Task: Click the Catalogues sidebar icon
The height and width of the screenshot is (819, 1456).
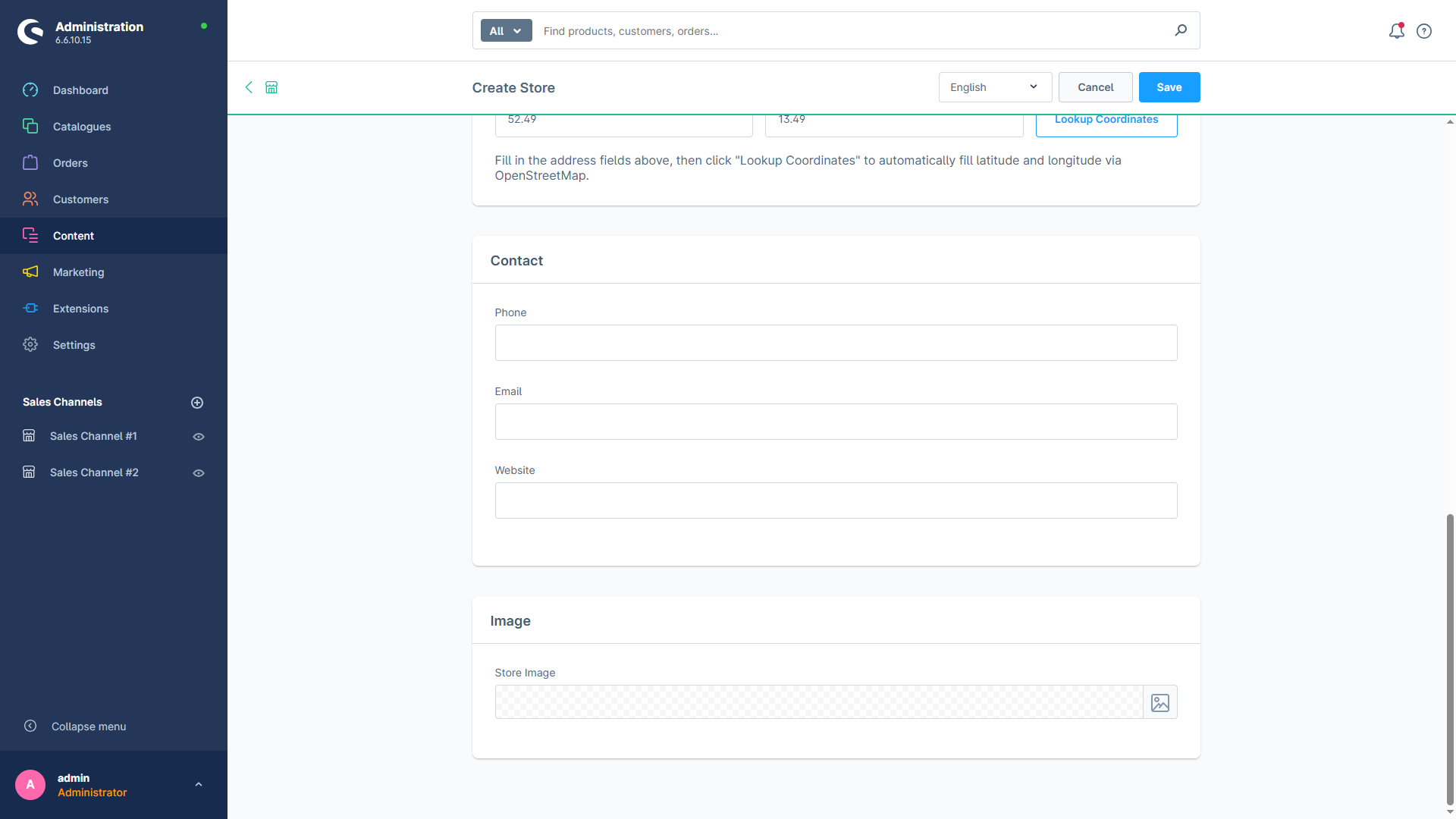Action: pyautogui.click(x=30, y=127)
